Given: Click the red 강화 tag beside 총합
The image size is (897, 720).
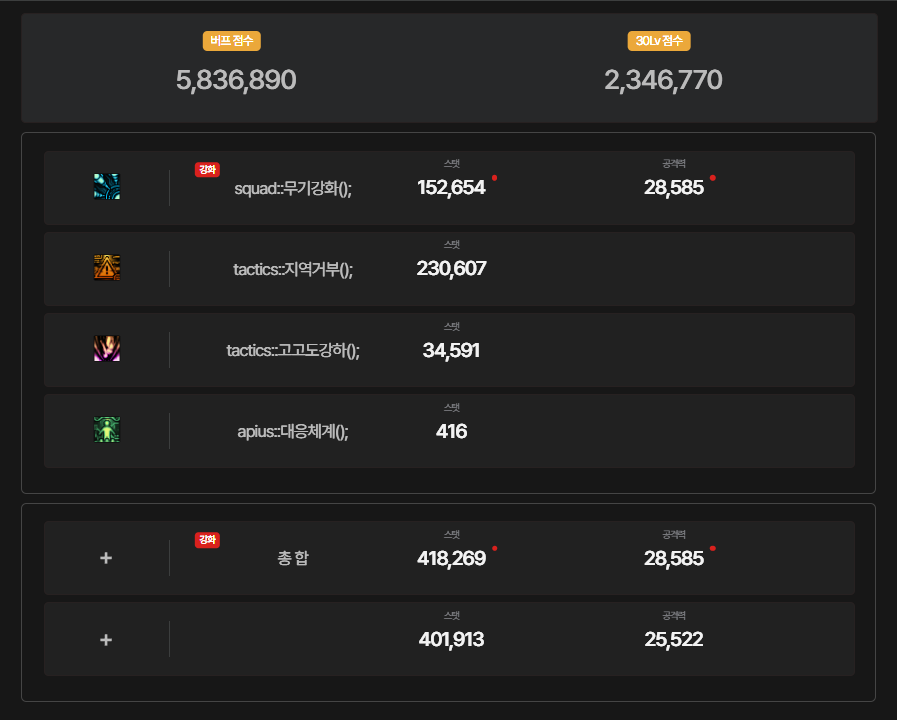Looking at the screenshot, I should (207, 540).
